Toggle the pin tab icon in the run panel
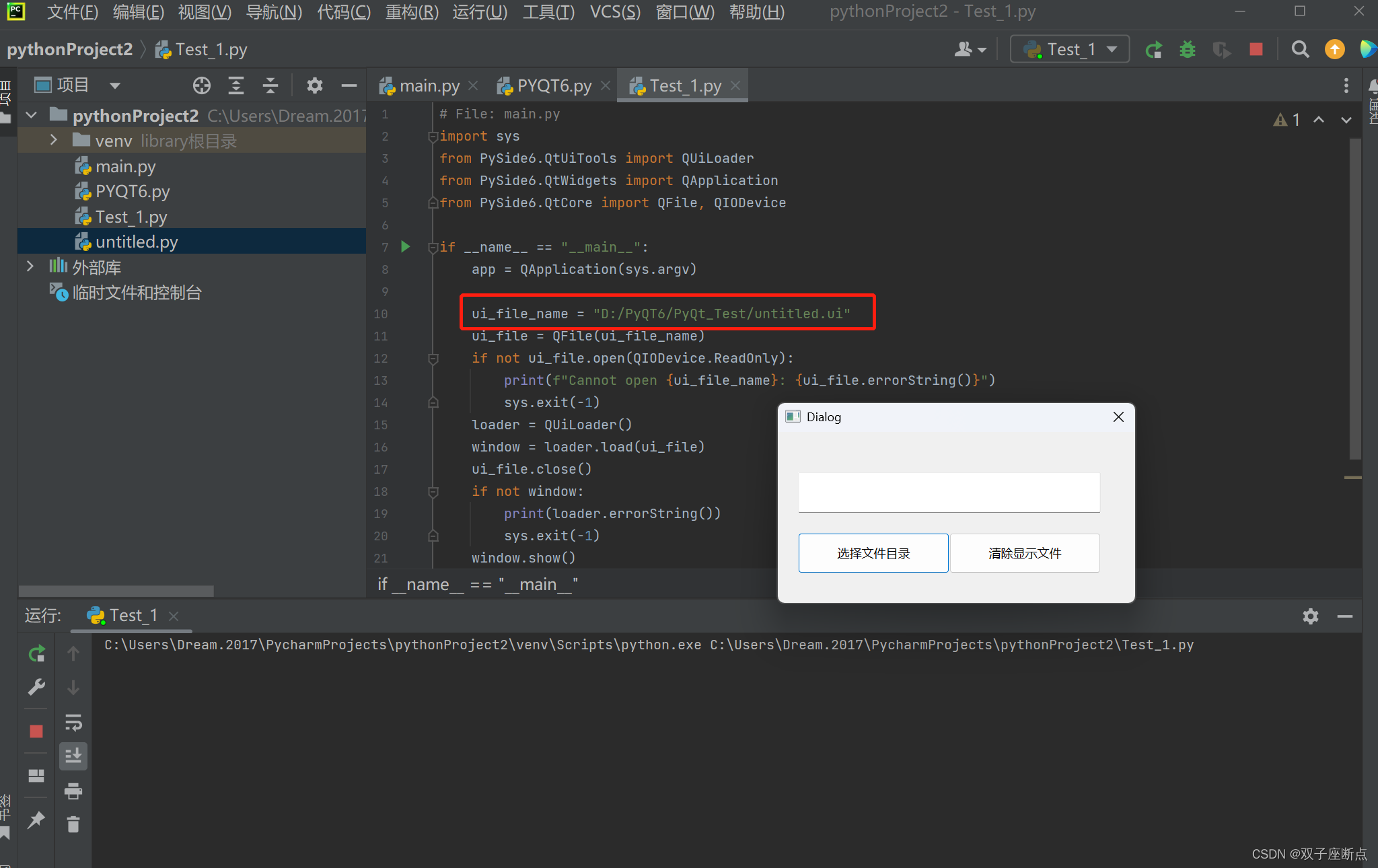1378x868 pixels. (36, 820)
